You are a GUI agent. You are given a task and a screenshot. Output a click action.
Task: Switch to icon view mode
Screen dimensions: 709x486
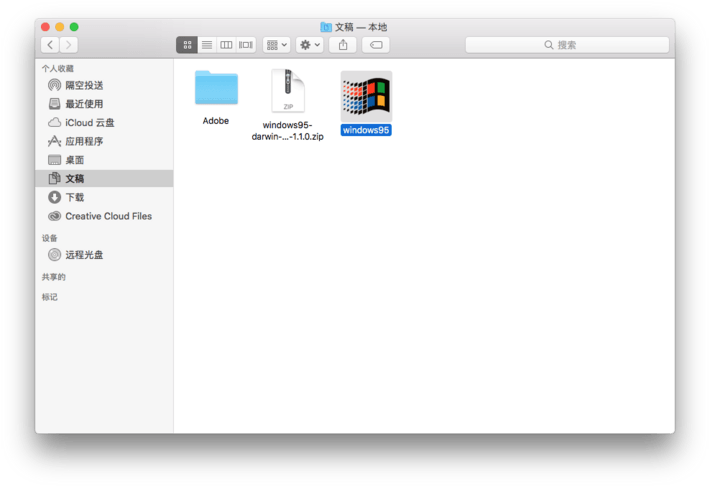(x=187, y=45)
